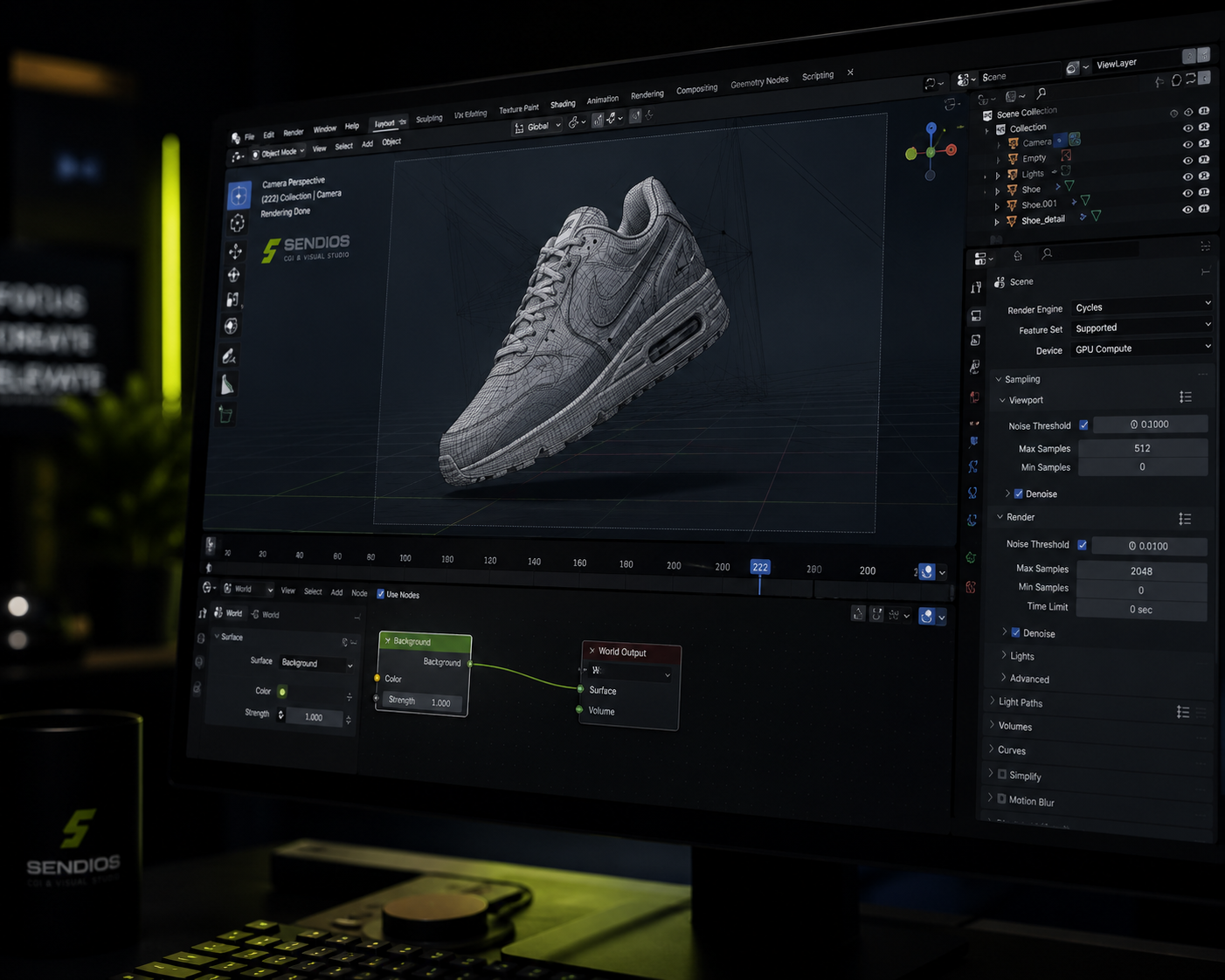The width and height of the screenshot is (1225, 980).
Task: Switch to the Geometry Nodes workspace tab
Action: coord(759,81)
